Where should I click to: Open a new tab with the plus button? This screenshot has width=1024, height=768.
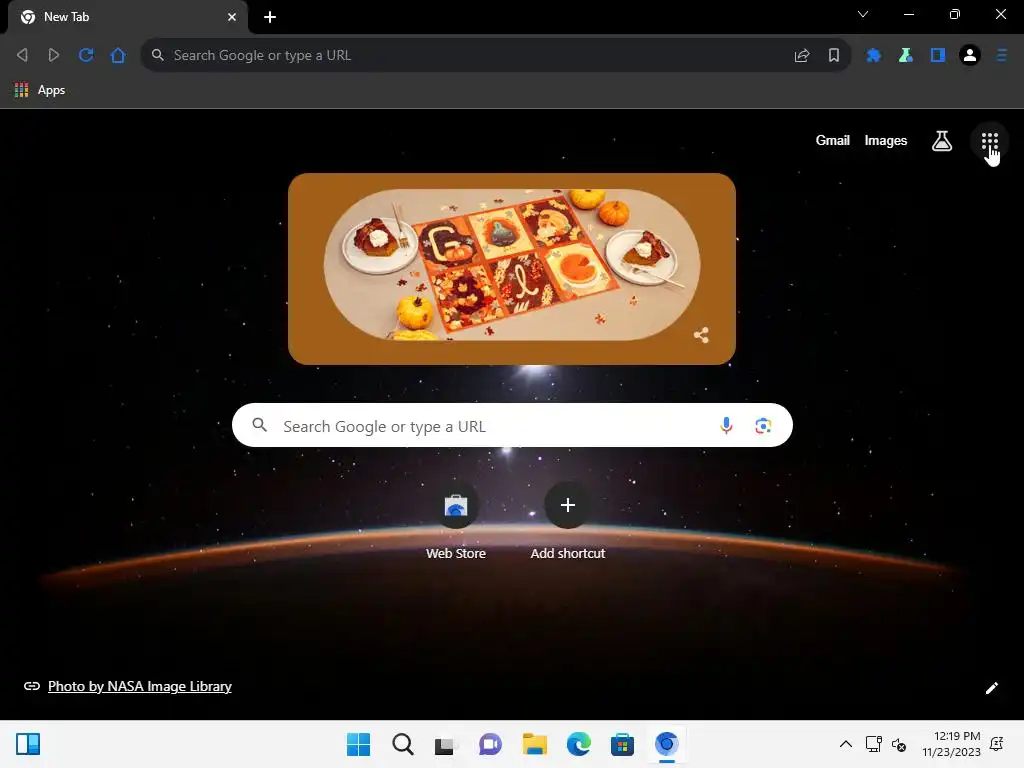click(270, 17)
